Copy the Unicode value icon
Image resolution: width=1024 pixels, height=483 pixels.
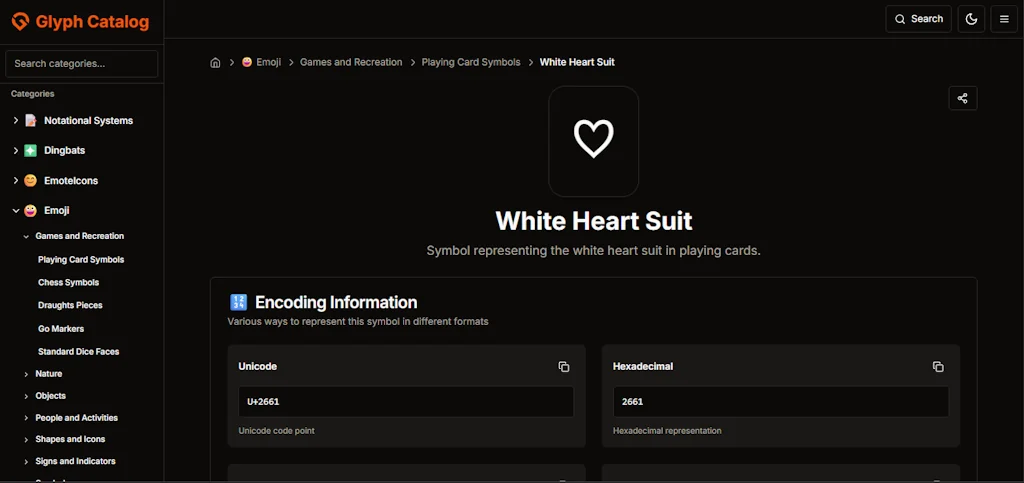[x=564, y=367]
